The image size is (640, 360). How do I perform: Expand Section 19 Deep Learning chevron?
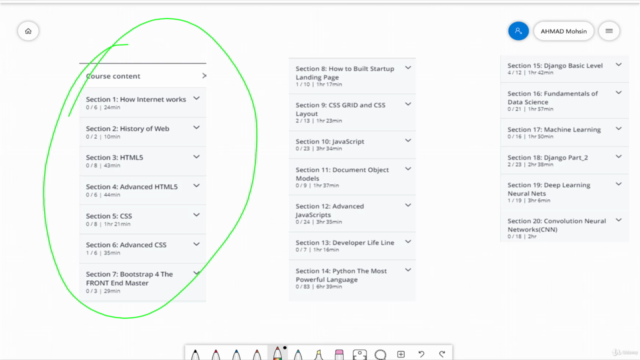(619, 184)
